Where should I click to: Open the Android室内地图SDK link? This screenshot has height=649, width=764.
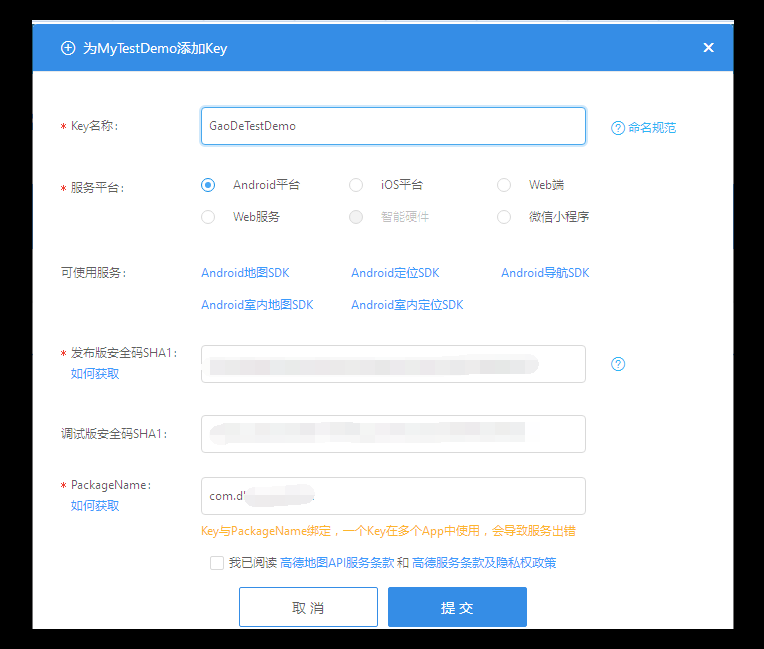coord(257,305)
